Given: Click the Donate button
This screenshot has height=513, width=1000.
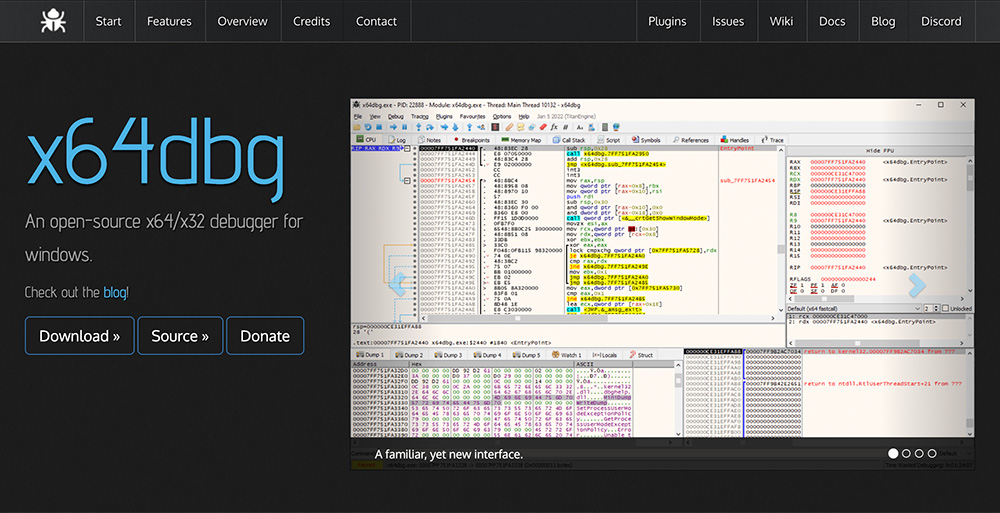Looking at the screenshot, I should [x=265, y=336].
